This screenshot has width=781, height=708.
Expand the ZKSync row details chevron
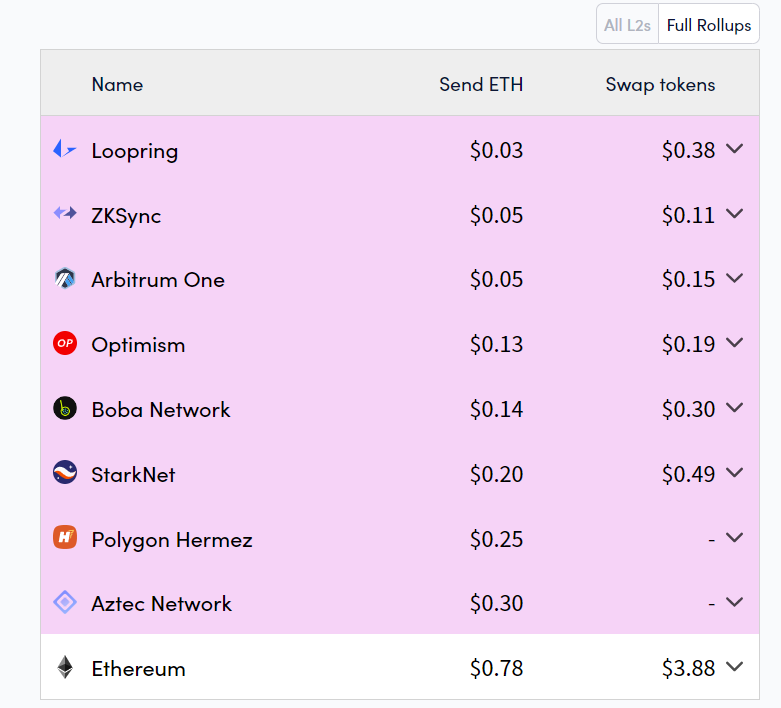[x=735, y=213]
